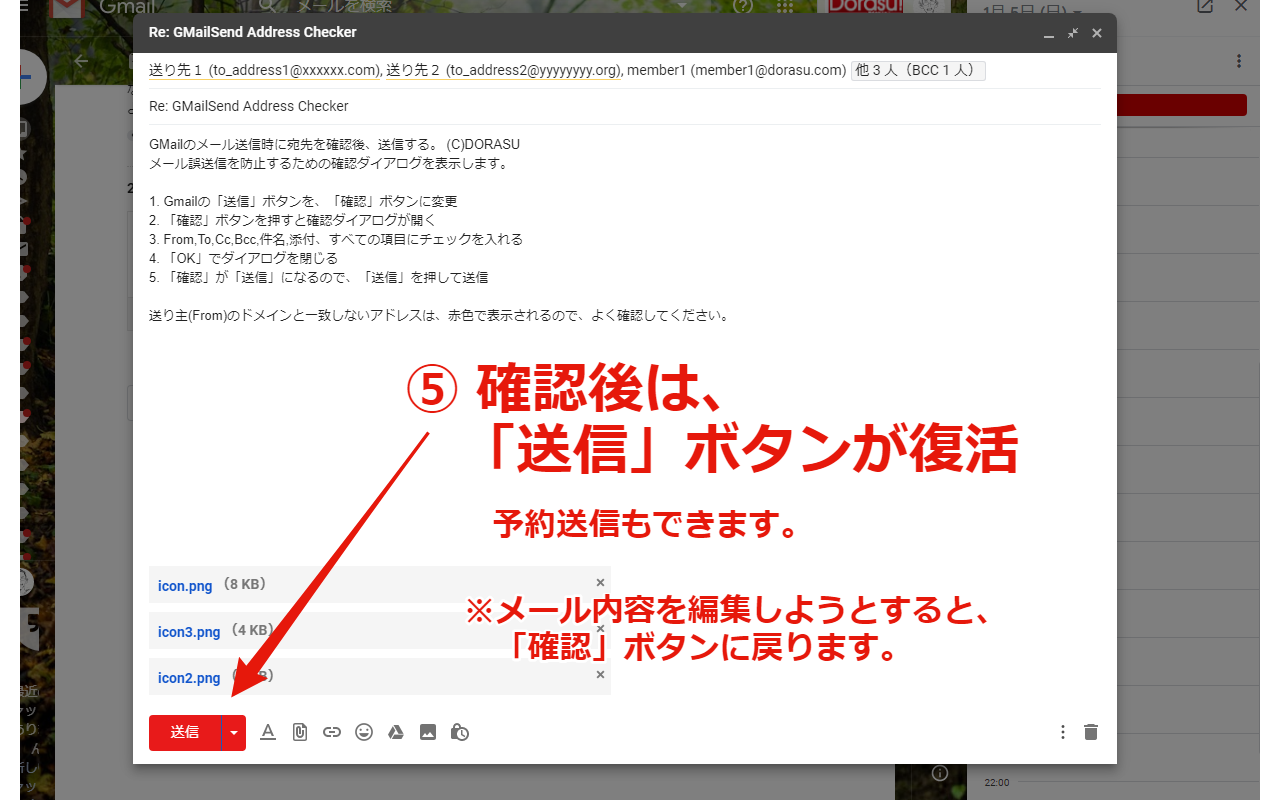This screenshot has width=1280, height=800.
Task: Open more options in compose toolbar
Action: click(1063, 732)
